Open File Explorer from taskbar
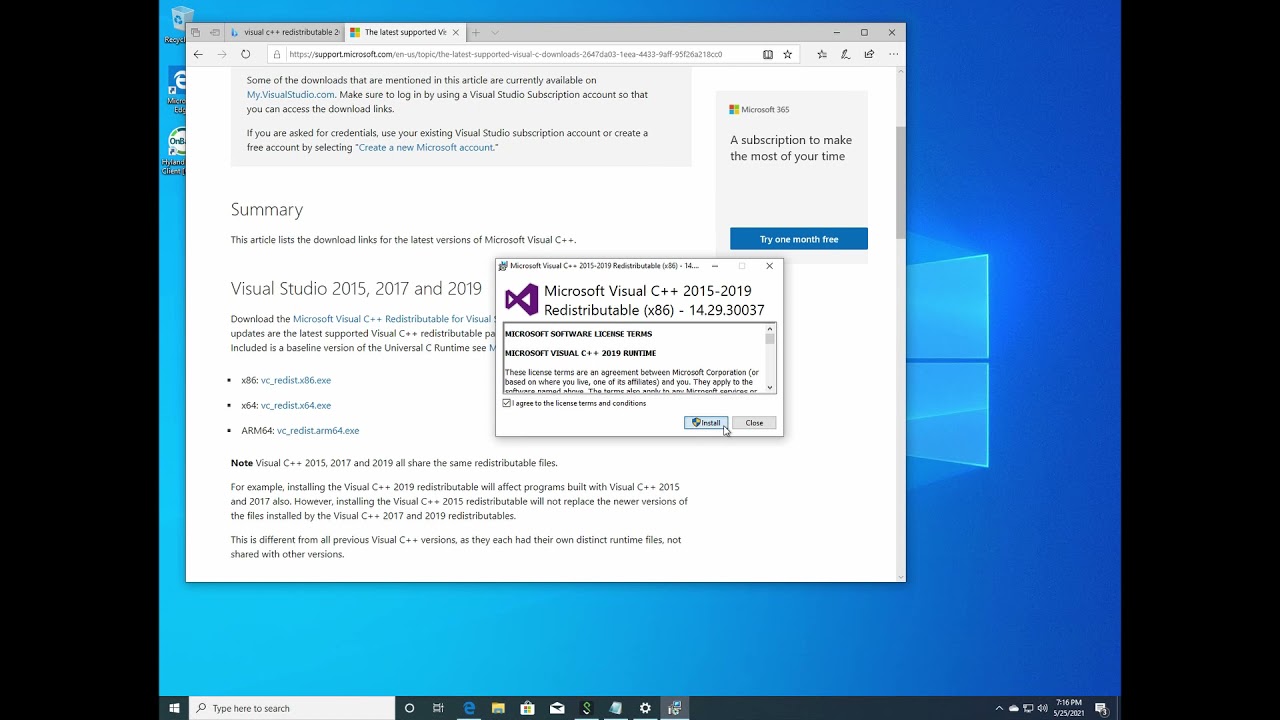This screenshot has height=720, width=1280. click(498, 708)
